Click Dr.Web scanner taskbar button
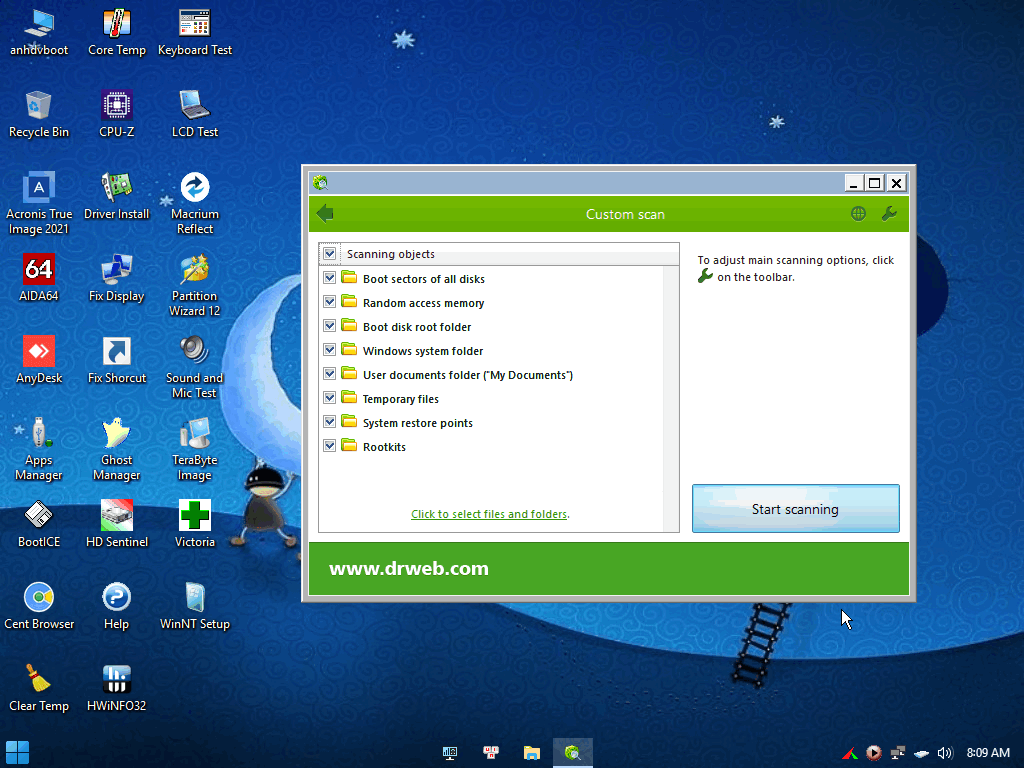 click(573, 753)
